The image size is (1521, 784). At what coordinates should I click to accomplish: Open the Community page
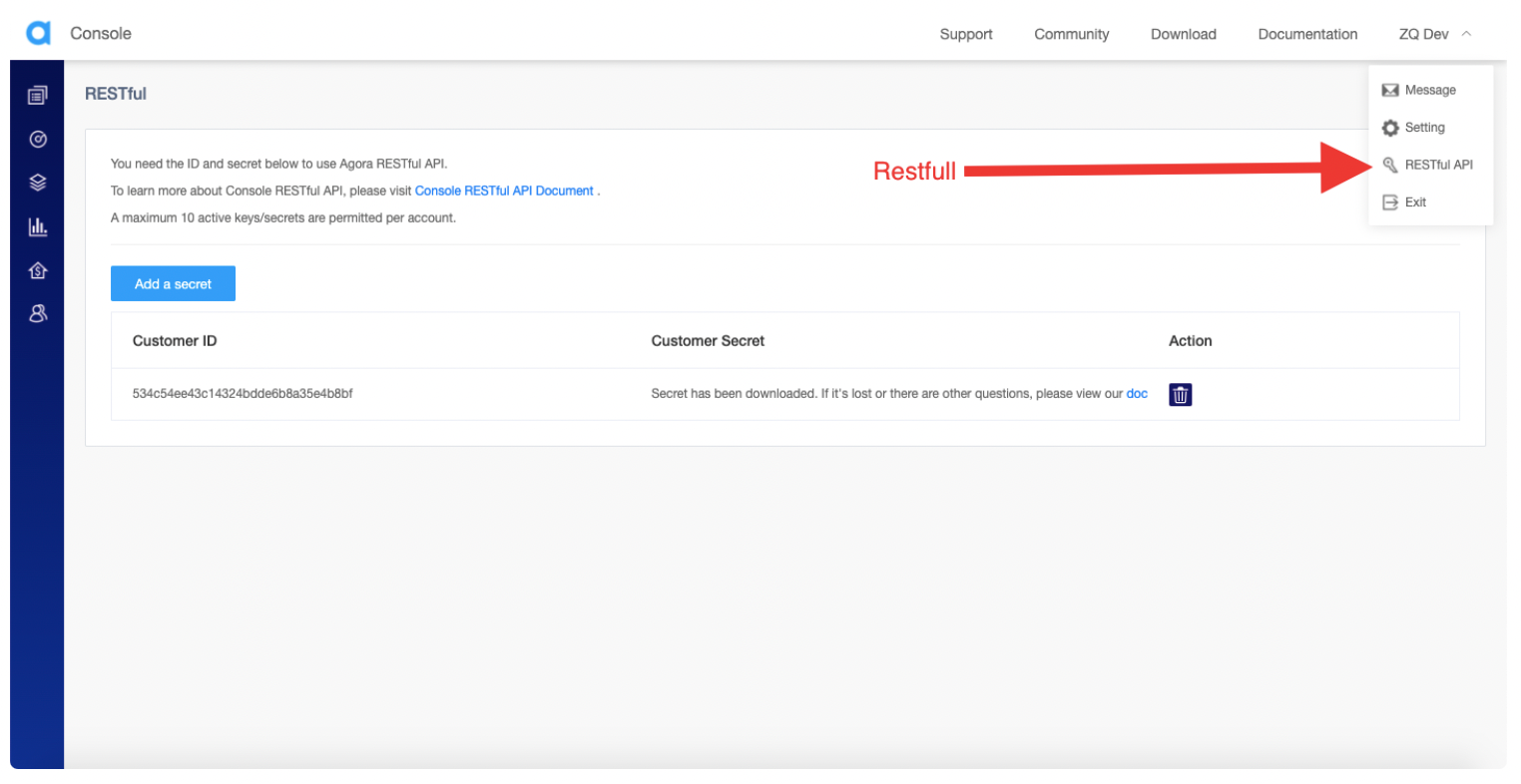(x=1071, y=34)
